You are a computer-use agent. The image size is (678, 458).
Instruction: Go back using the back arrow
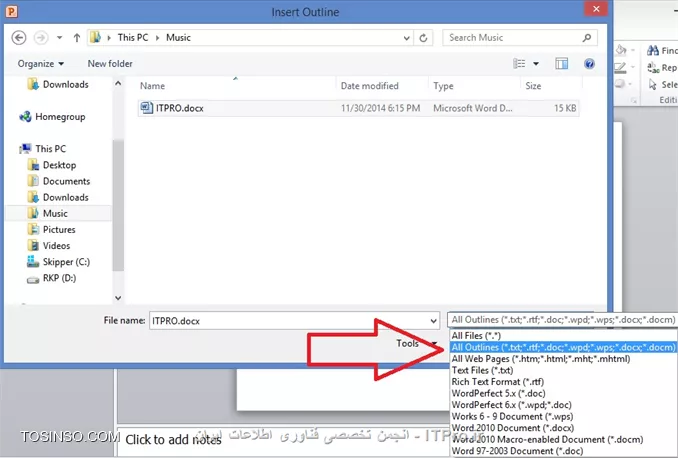tap(19, 38)
